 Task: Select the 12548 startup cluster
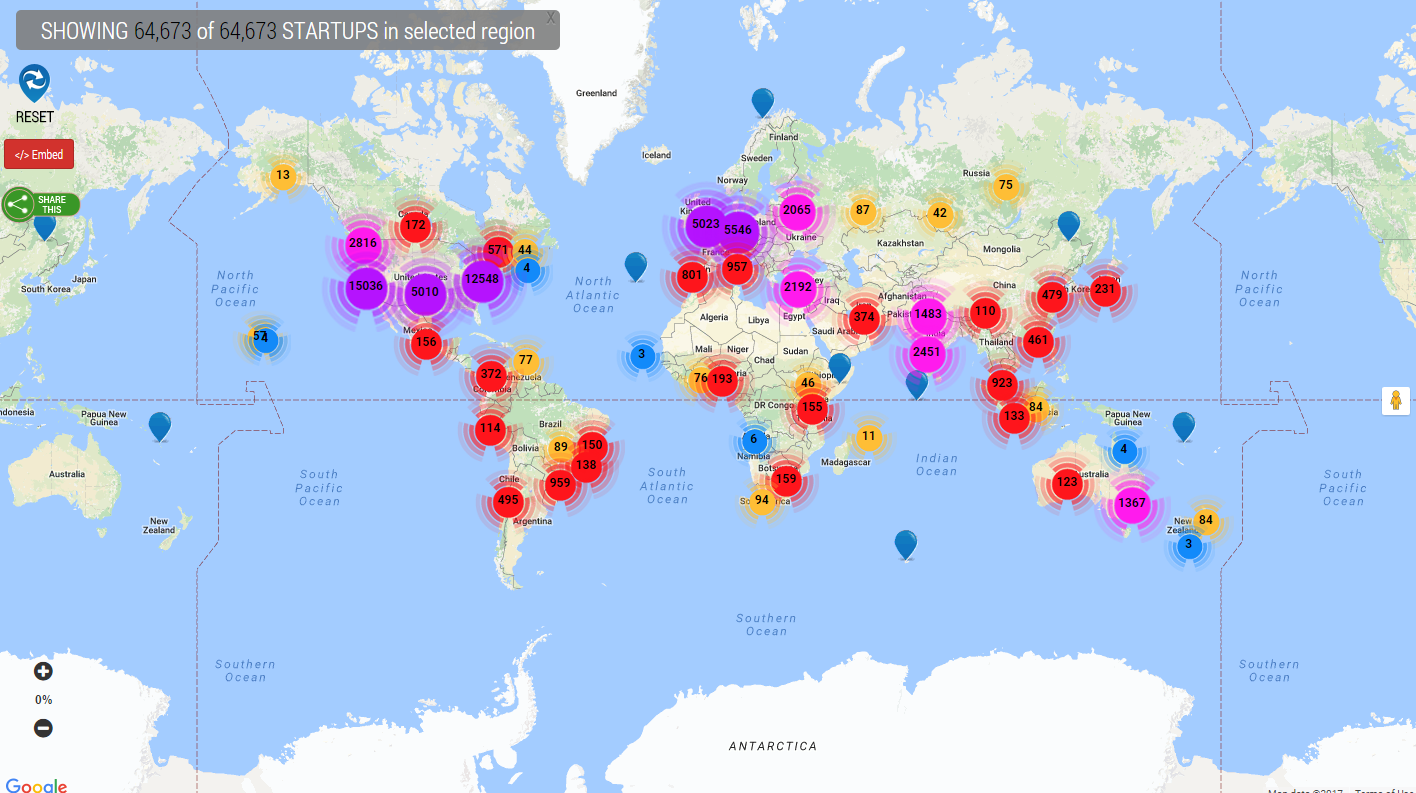(x=481, y=279)
